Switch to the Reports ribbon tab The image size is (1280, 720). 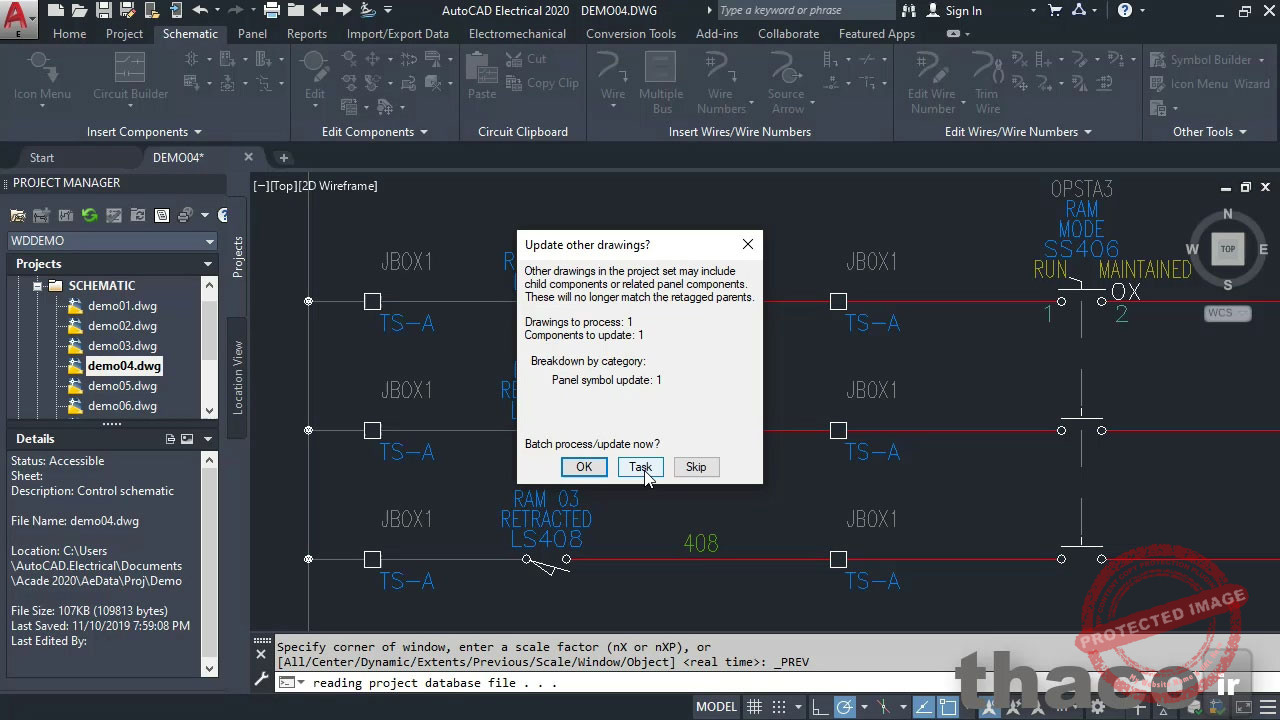coord(307,33)
